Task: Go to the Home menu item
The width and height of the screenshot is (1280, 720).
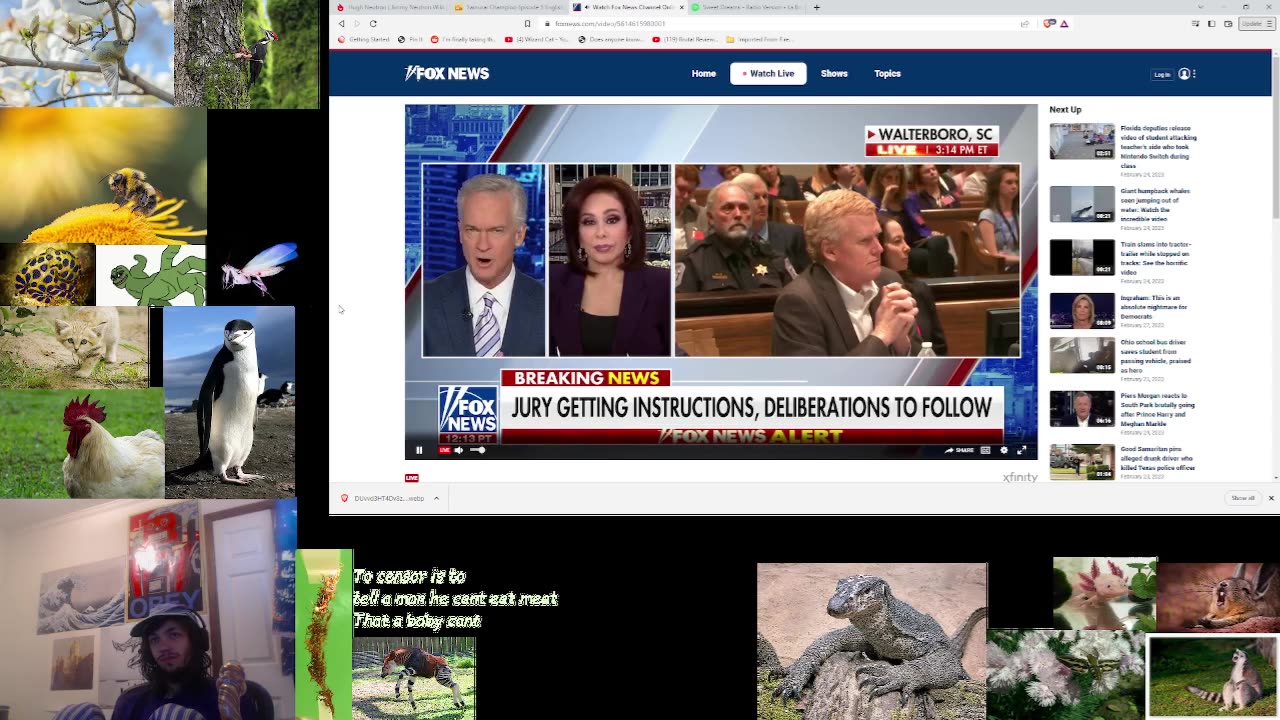Action: [x=704, y=73]
